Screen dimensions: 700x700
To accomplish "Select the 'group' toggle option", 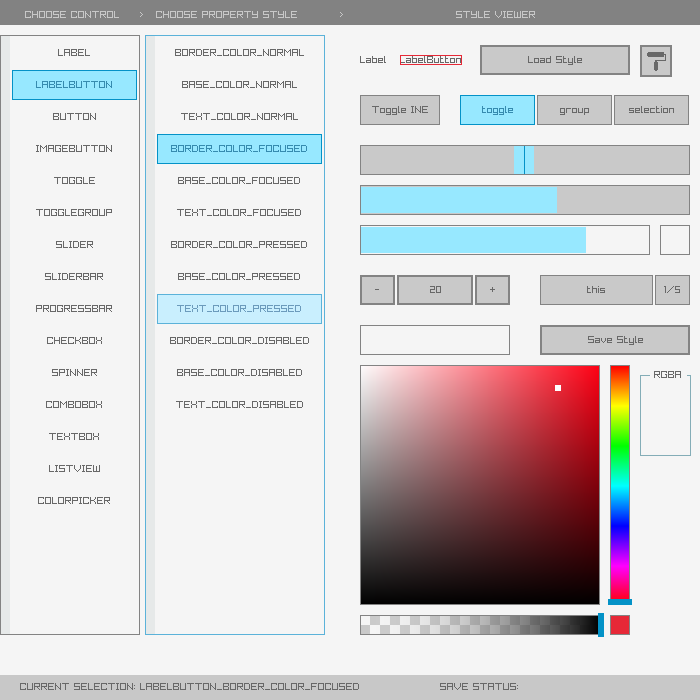I will 574,110.
